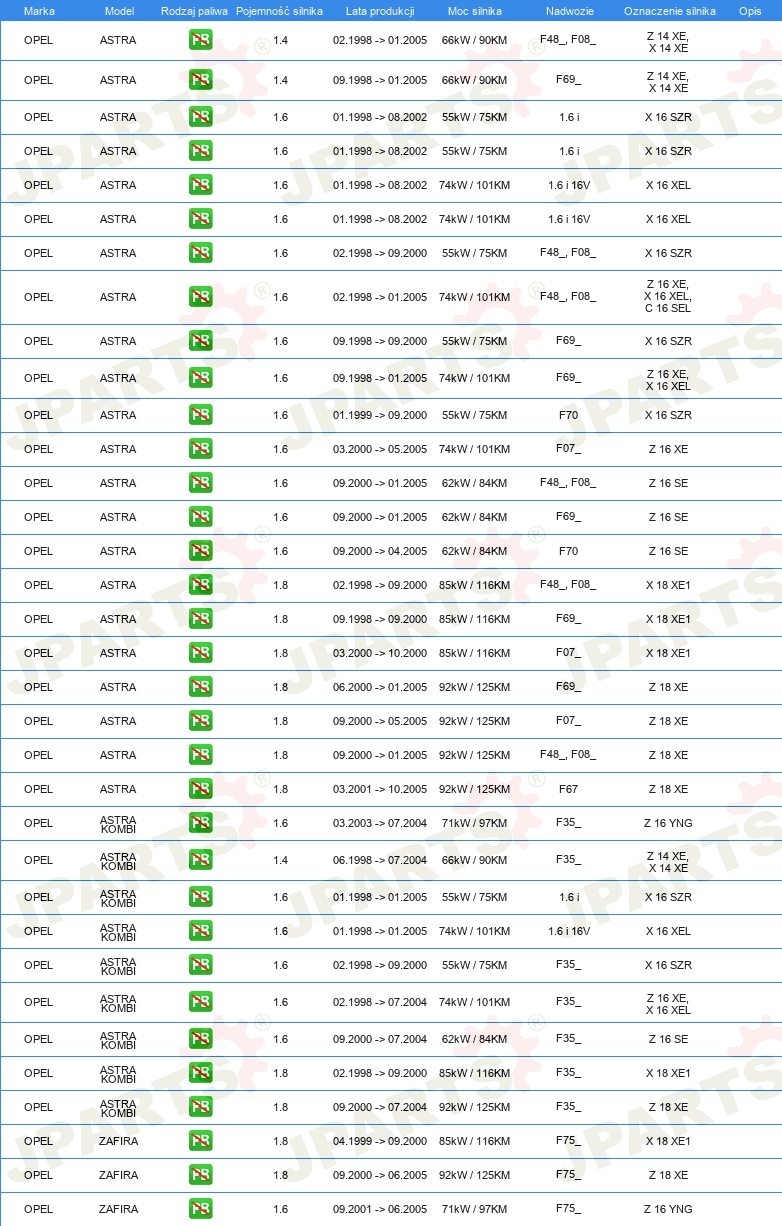Viewport: 782px width, 1226px height.
Task: Click fuel icon, Astra 1.8 85kW F48_, F08_ row
Action: [200, 585]
